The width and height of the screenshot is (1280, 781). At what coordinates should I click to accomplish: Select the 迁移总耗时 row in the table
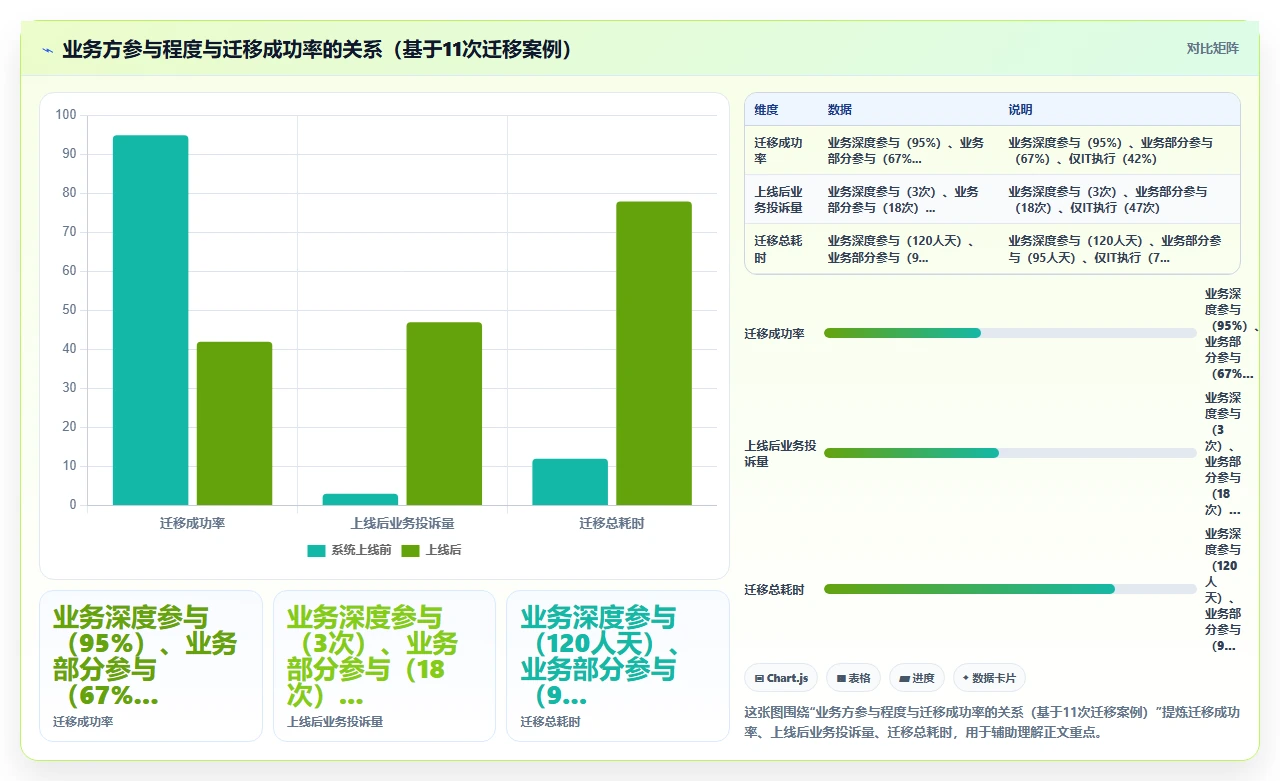click(992, 248)
